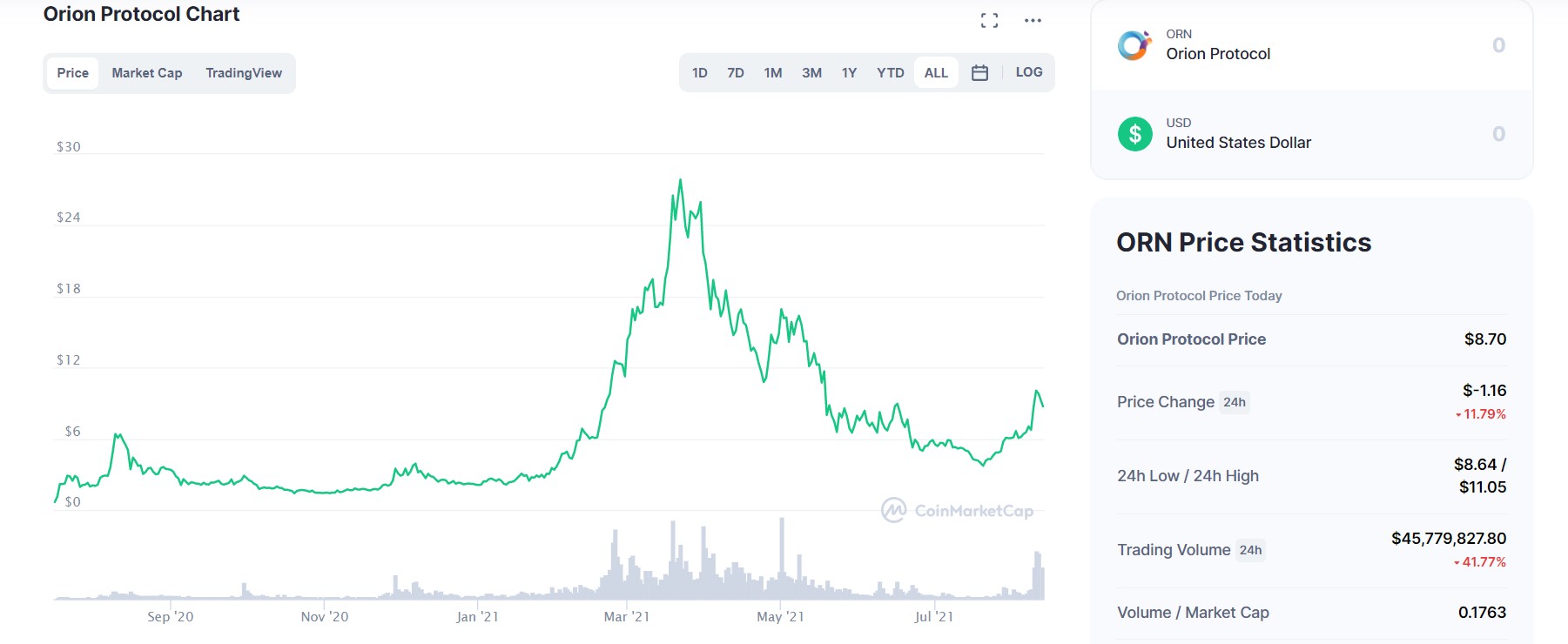Open the chart fullscreen expand icon

[x=988, y=19]
